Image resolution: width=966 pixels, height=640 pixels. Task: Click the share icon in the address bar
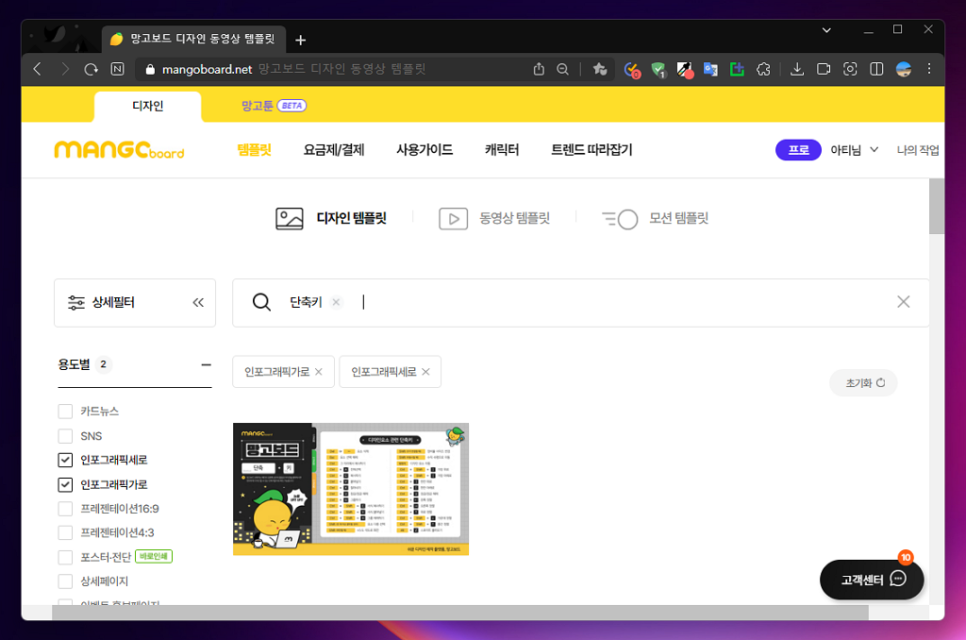coord(539,69)
